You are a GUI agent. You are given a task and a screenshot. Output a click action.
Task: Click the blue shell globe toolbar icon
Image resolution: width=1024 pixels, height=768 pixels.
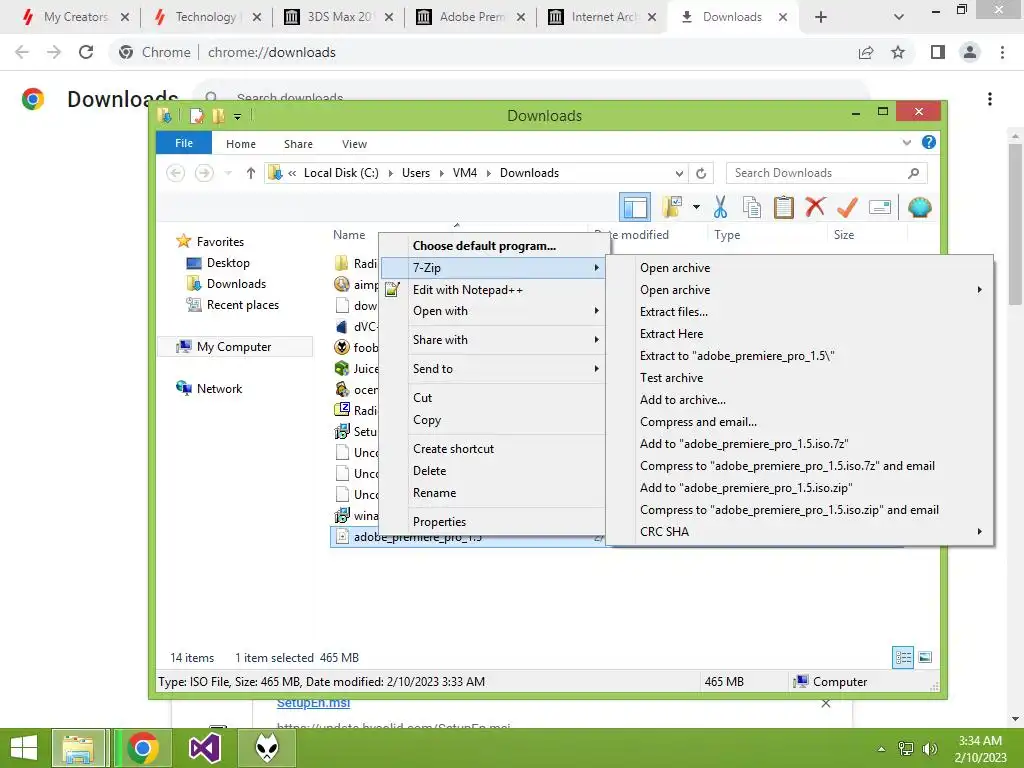920,208
